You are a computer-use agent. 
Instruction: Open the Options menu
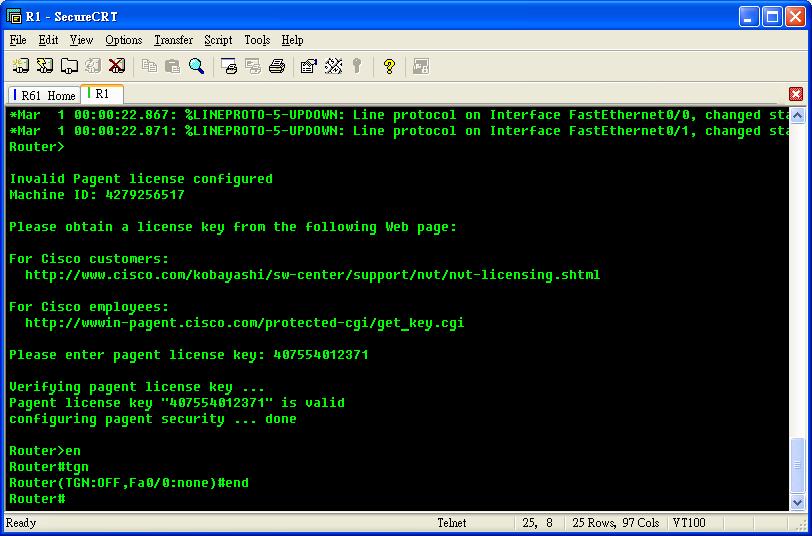pyautogui.click(x=123, y=40)
